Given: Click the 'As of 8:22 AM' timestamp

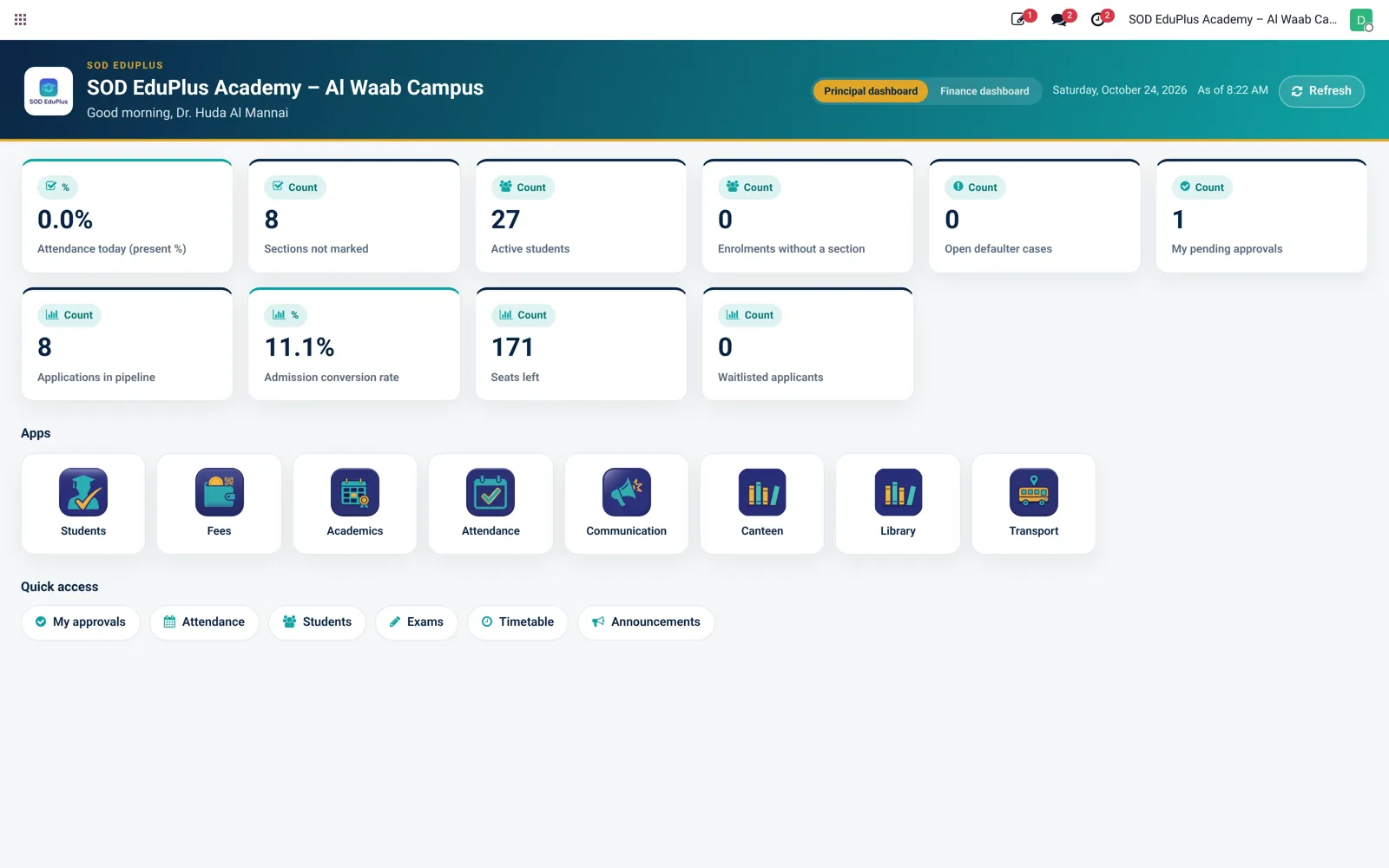Looking at the screenshot, I should [1233, 90].
